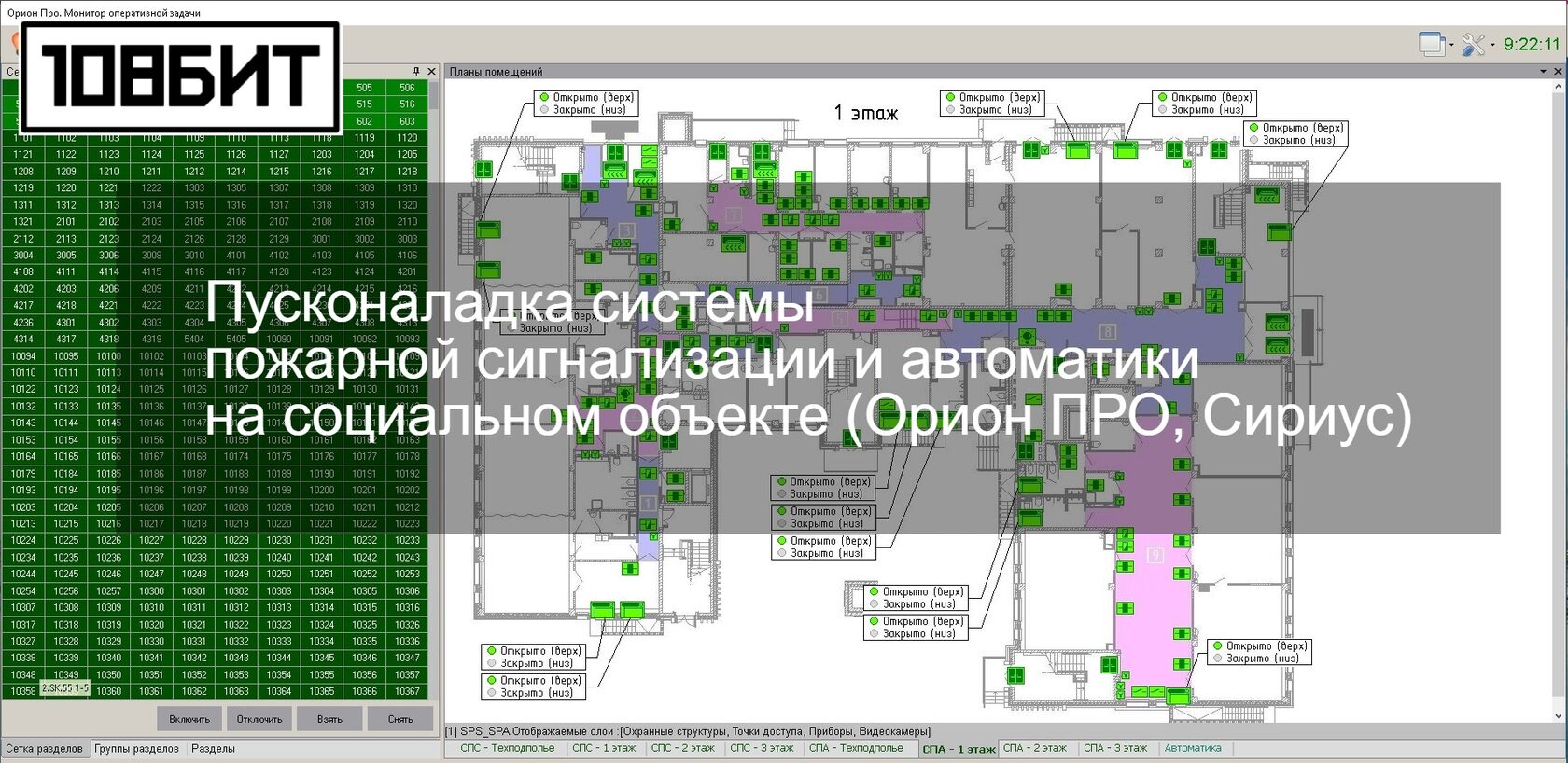Image resolution: width=1568 pixels, height=763 pixels.
Task: Close the left sections grid panel
Action: click(431, 71)
